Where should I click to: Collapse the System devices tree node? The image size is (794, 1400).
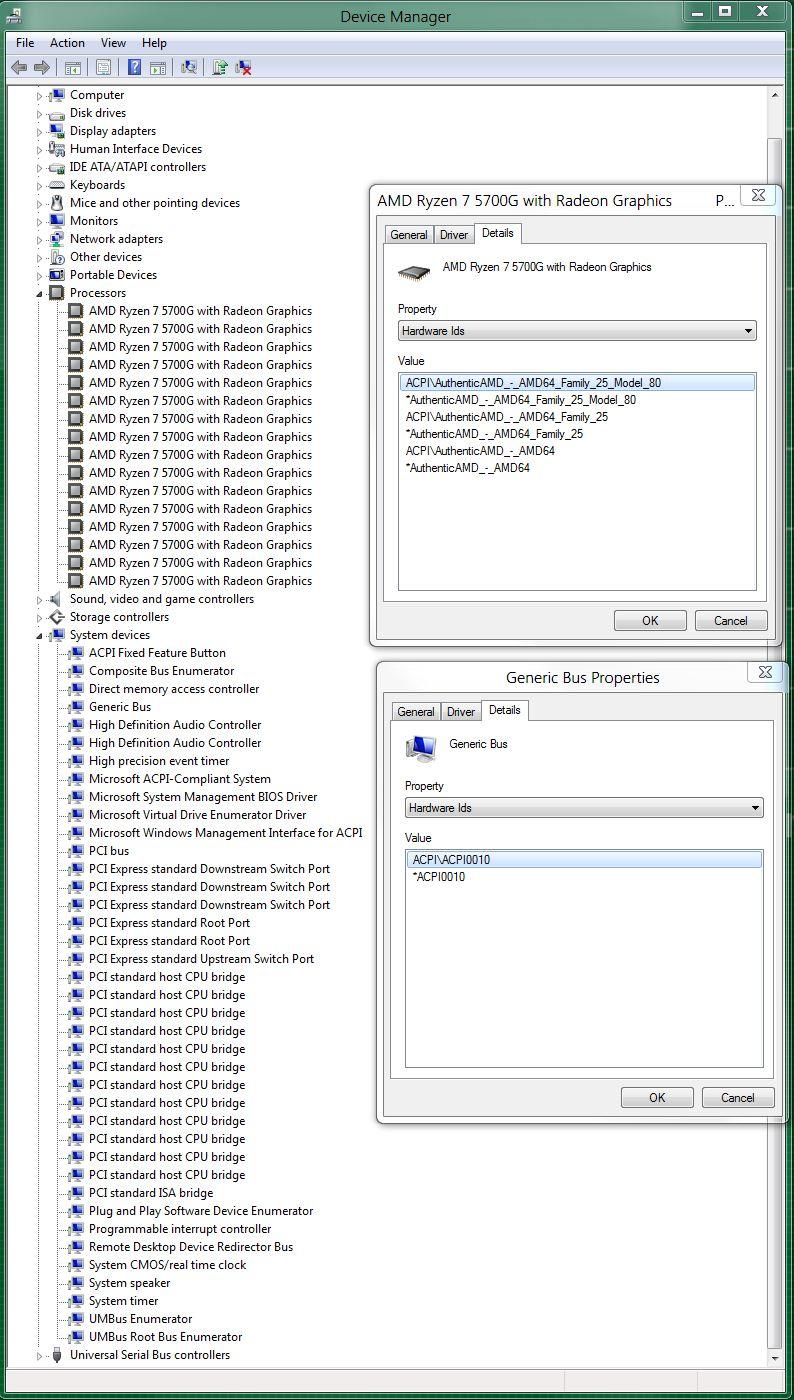[40, 636]
